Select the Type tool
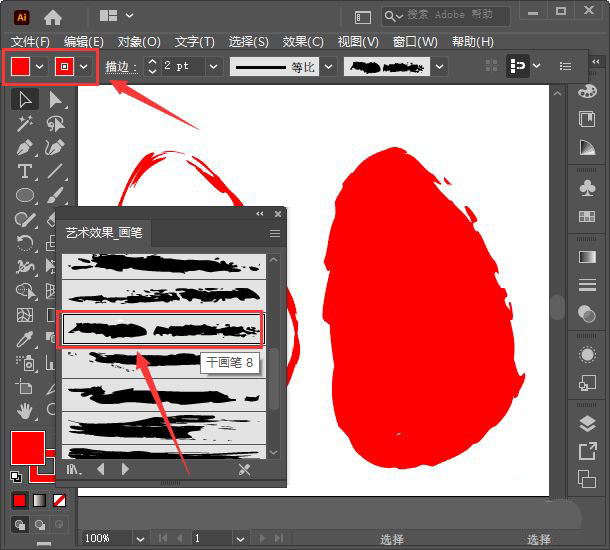 [25, 171]
